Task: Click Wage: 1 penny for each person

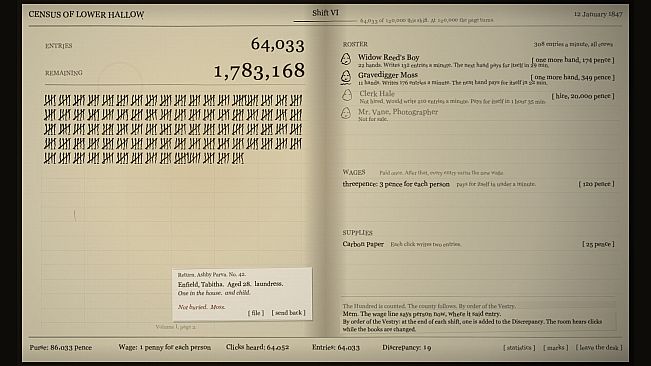Action: click(x=164, y=347)
